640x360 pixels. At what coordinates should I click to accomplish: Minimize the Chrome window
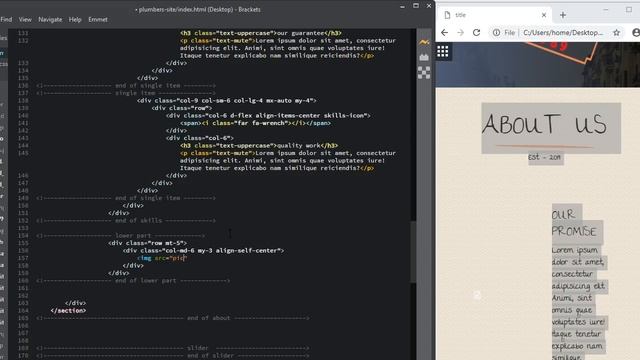point(606,9)
